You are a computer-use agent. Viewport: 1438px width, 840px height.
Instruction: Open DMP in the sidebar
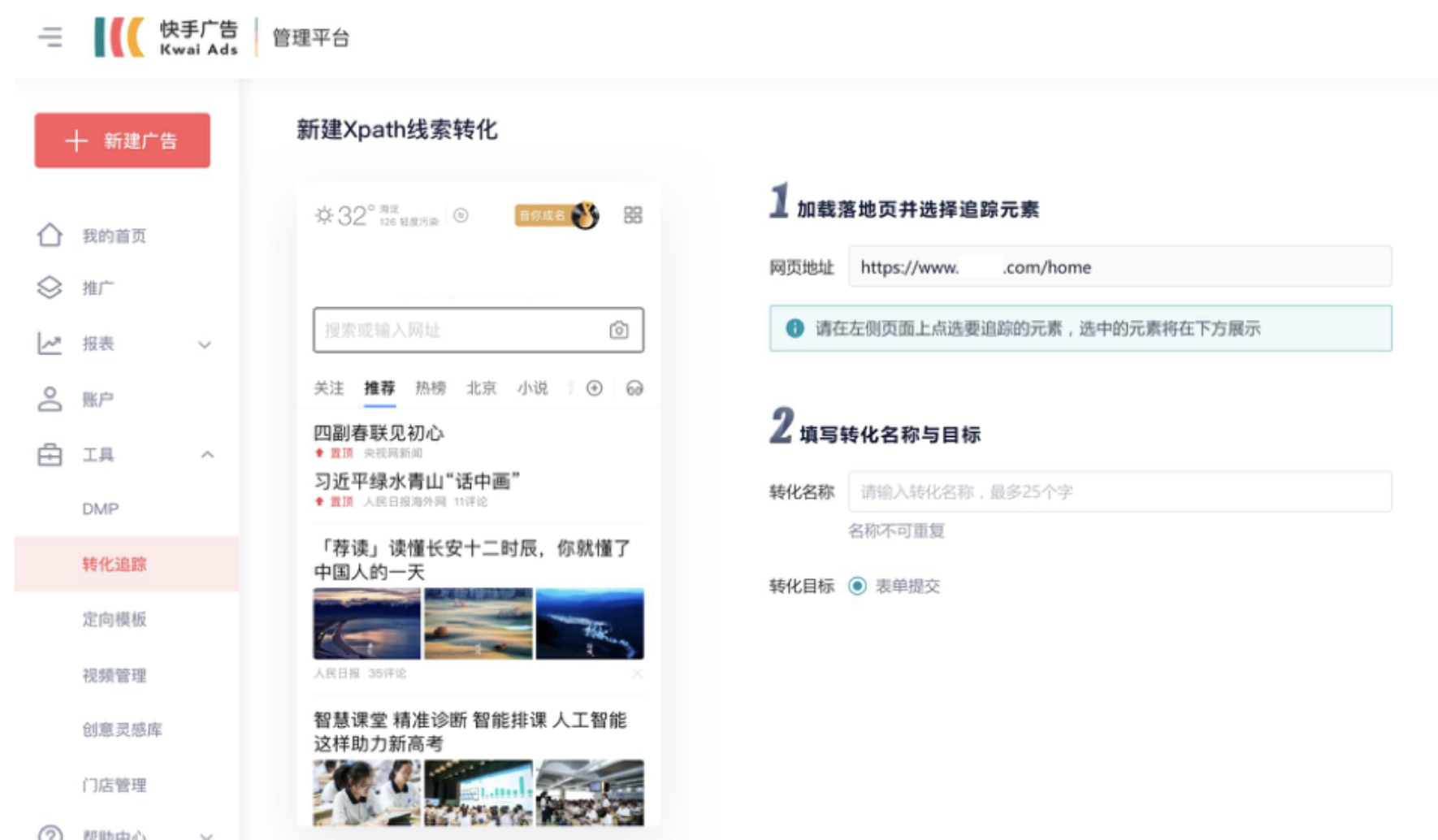pos(101,509)
